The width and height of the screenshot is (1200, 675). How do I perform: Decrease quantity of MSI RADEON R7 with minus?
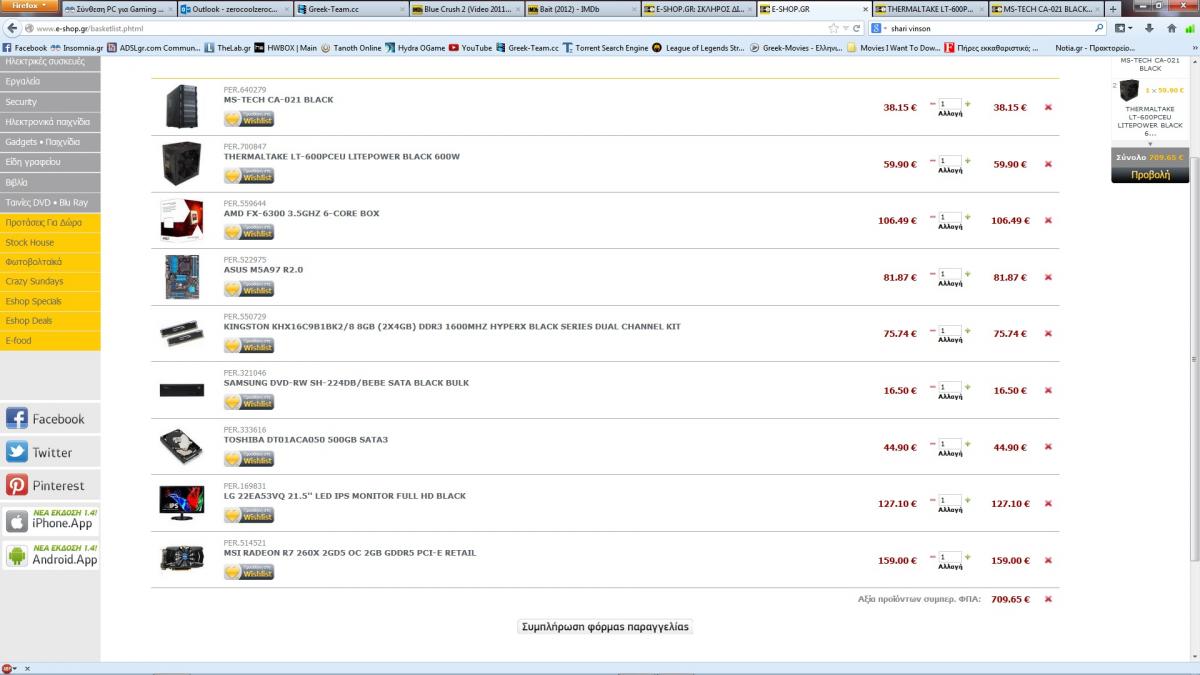[933, 557]
